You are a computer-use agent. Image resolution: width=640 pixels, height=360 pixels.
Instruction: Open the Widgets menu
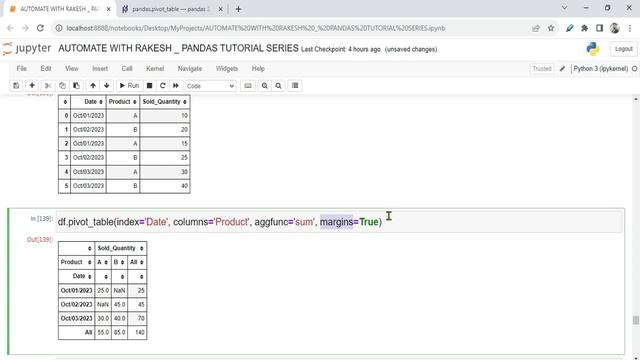[x=227, y=69]
